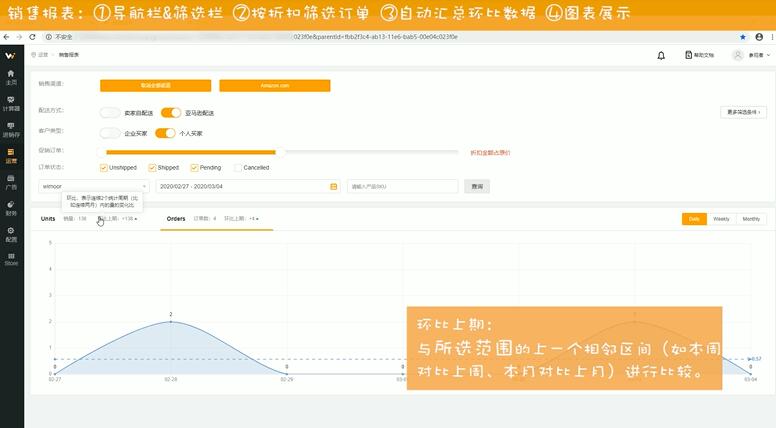Image resolution: width=776 pixels, height=428 pixels.
Task: Click the 查询 search button
Action: pos(477,186)
